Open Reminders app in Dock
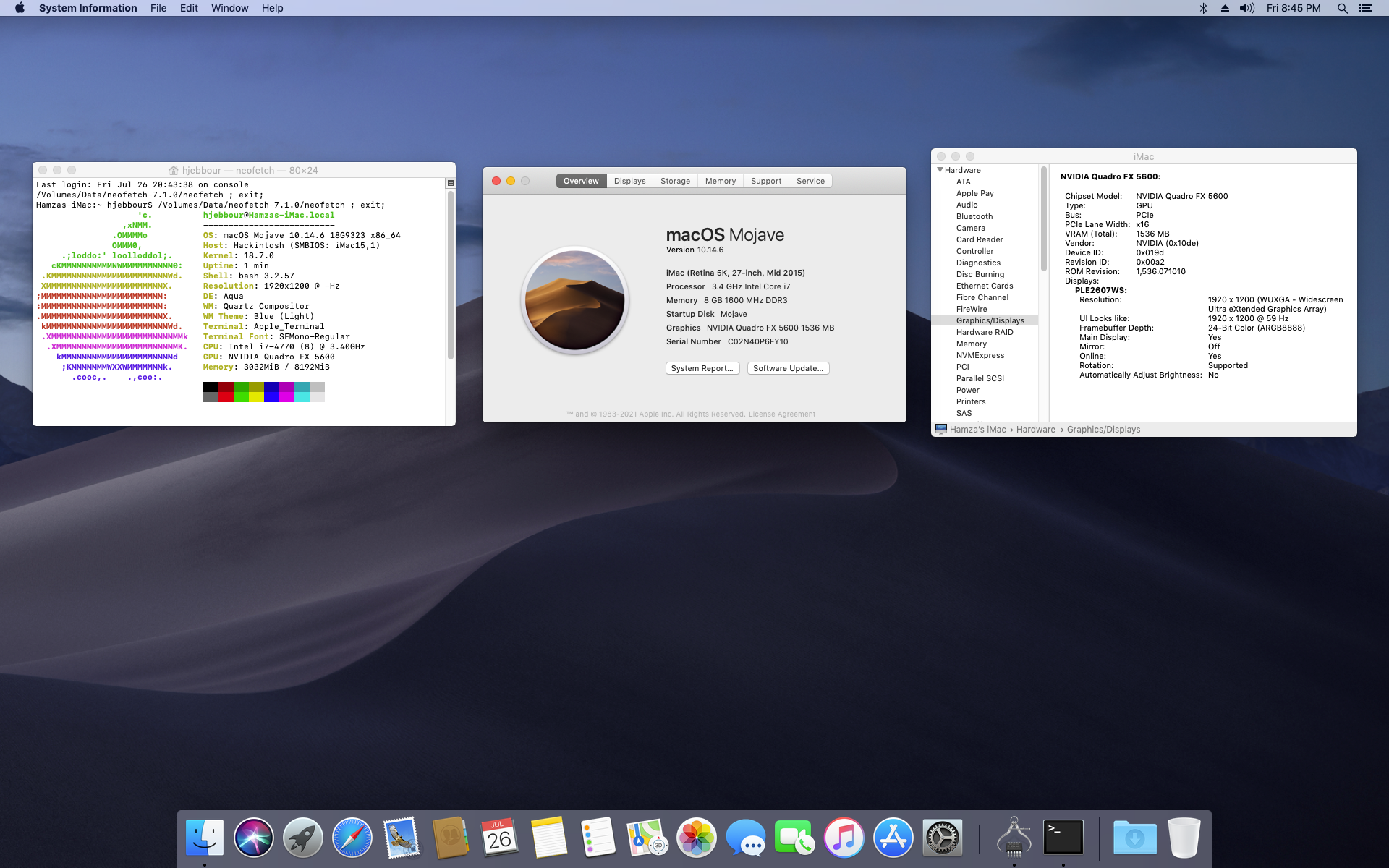The width and height of the screenshot is (1389, 868). (x=598, y=838)
